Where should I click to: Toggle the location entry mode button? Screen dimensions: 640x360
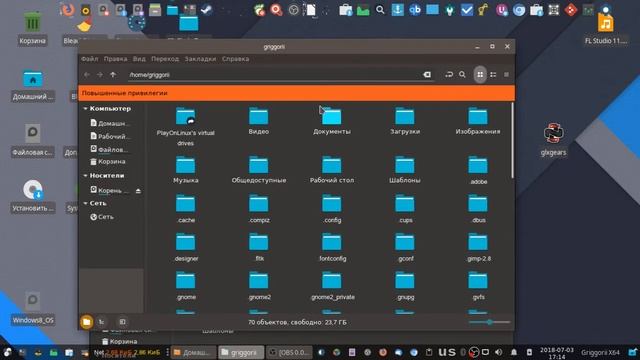(449, 75)
